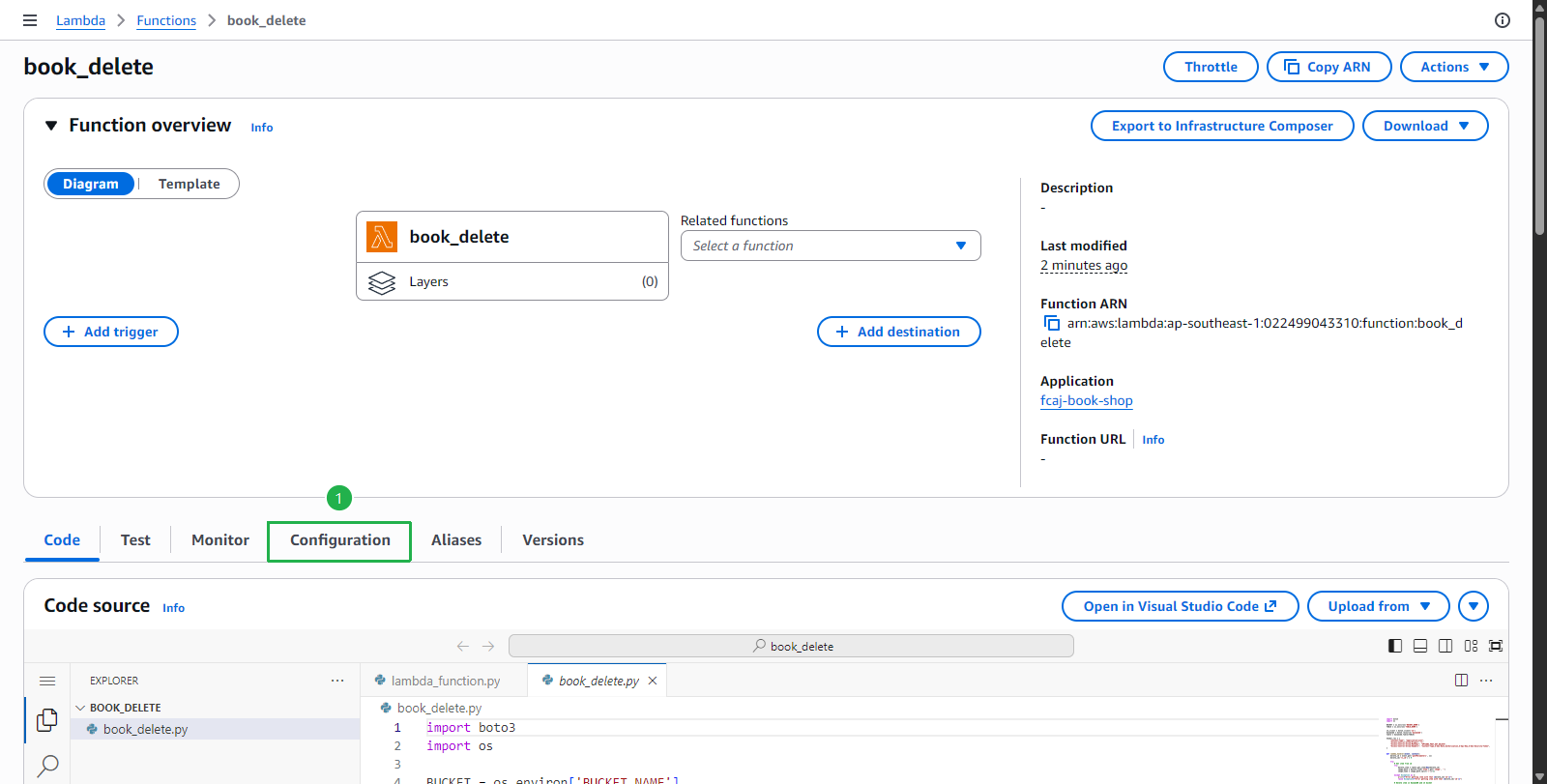
Task: Open the Download dropdown
Action: pyautogui.click(x=1425, y=126)
